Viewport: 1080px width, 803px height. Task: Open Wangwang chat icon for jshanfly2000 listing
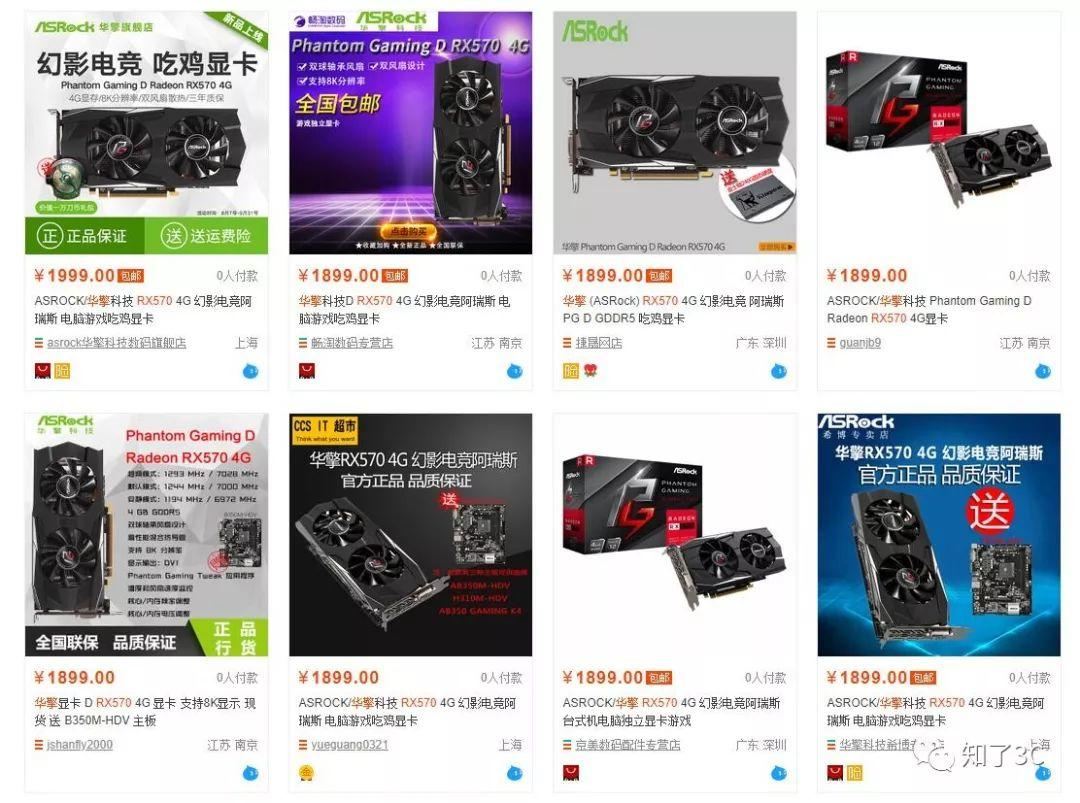click(250, 773)
